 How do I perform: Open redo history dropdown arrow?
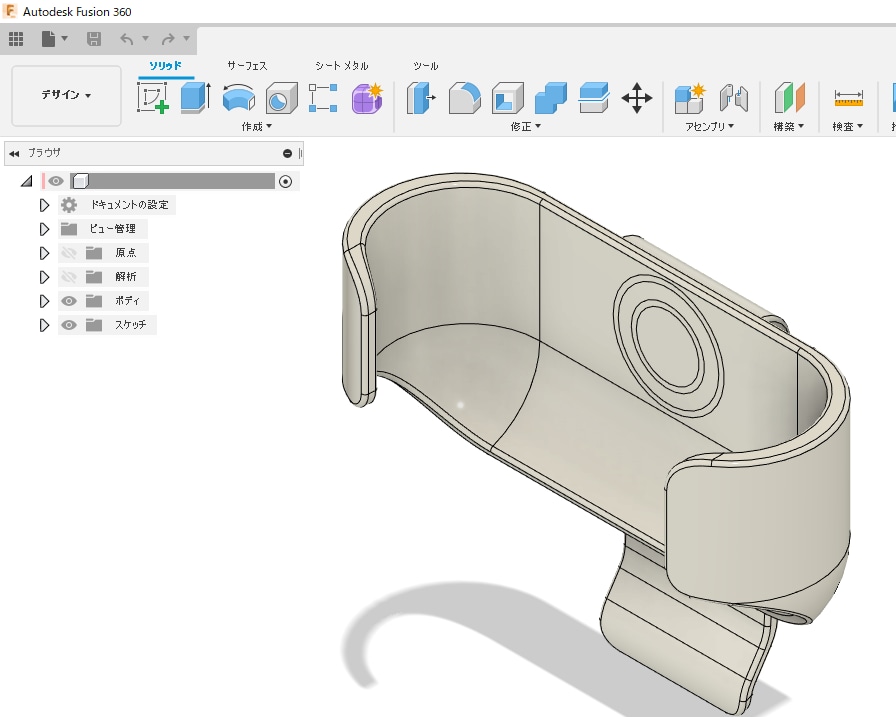coord(186,38)
